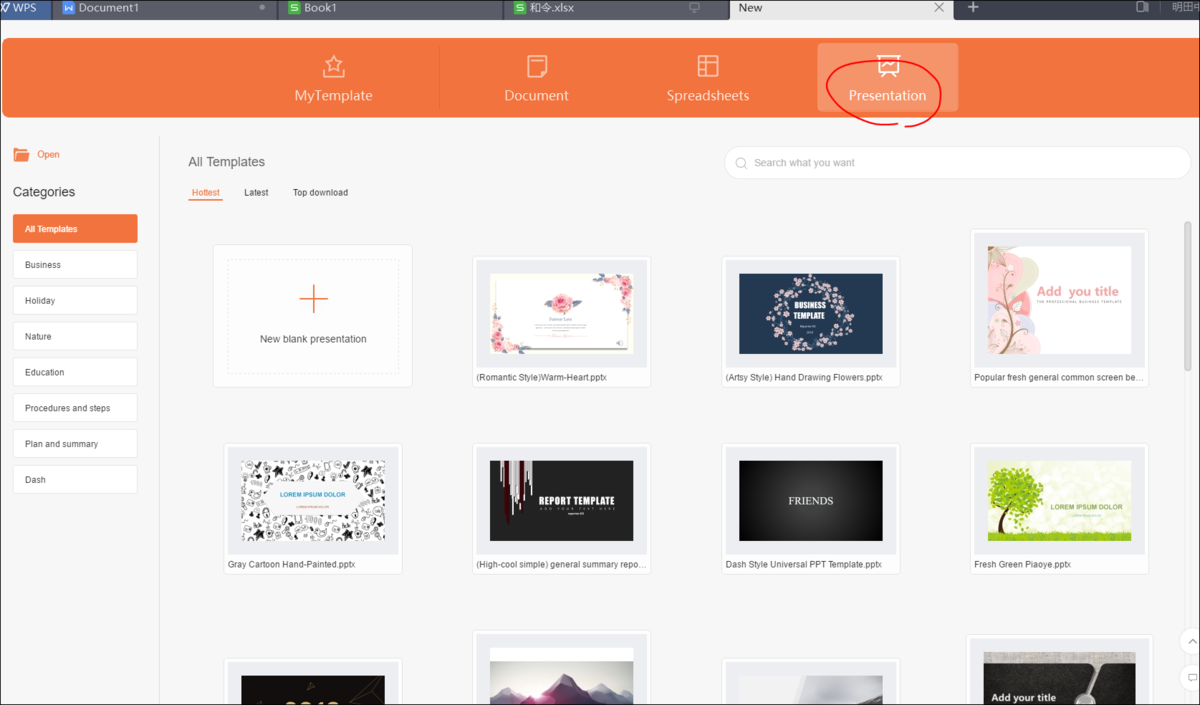Viewport: 1200px width, 705px height.
Task: Click the Book1 tab spreadsheet icon
Action: click(294, 8)
